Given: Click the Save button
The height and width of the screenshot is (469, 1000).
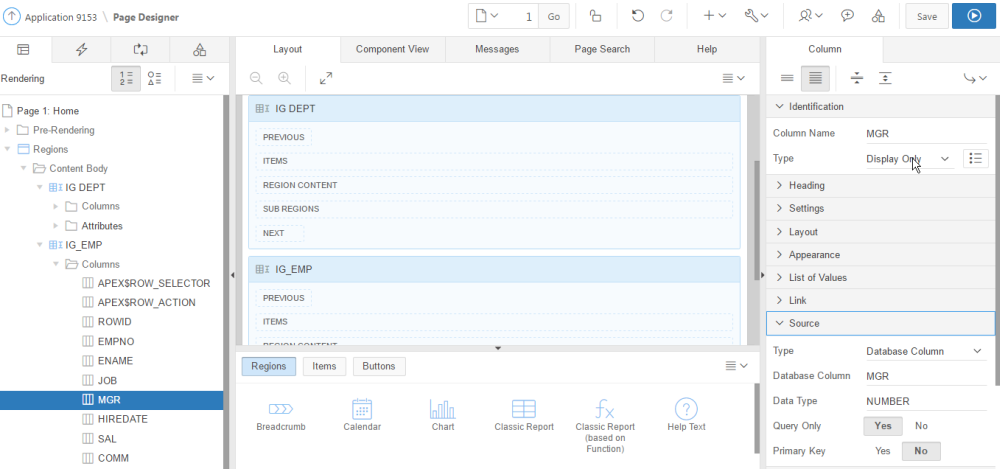Looking at the screenshot, I should click(x=927, y=17).
